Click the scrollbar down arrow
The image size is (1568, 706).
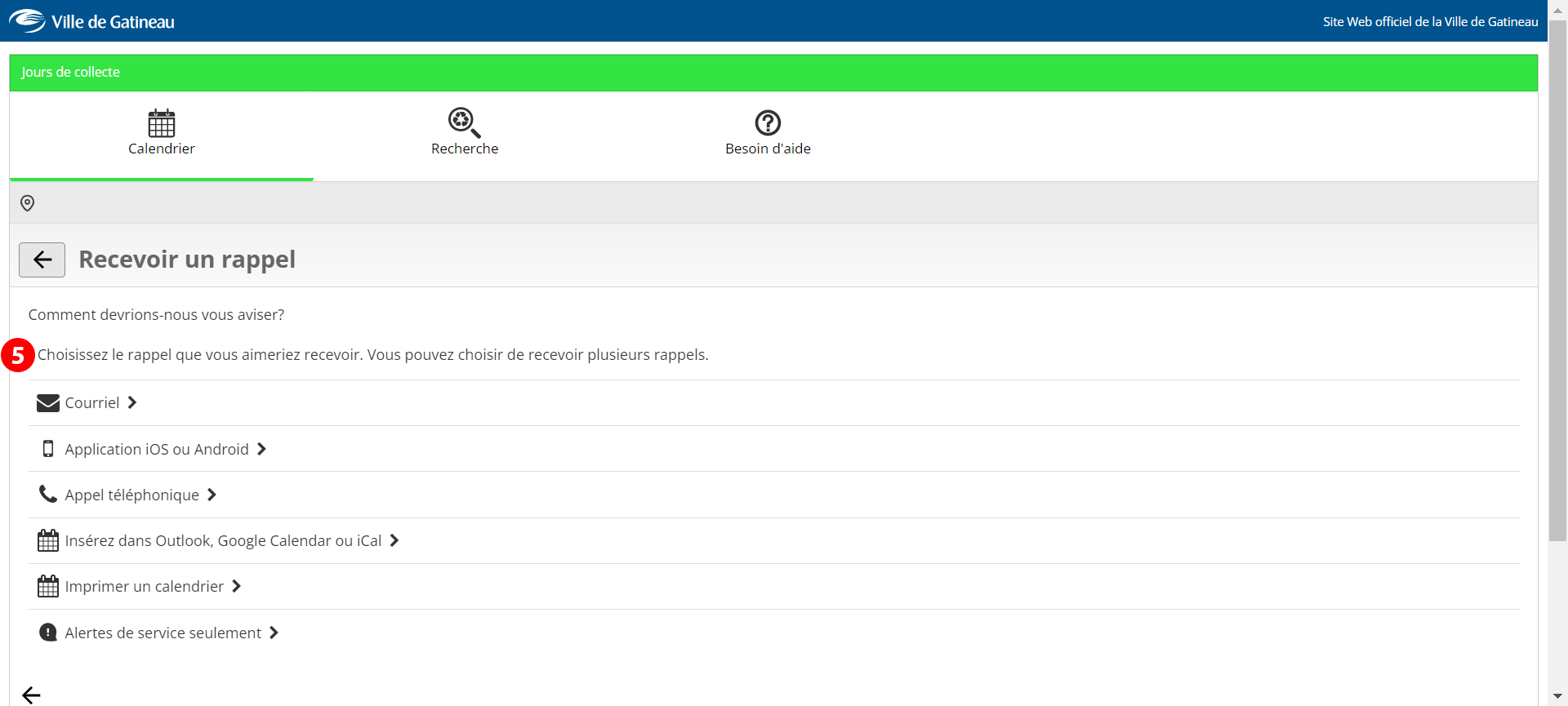click(1557, 696)
